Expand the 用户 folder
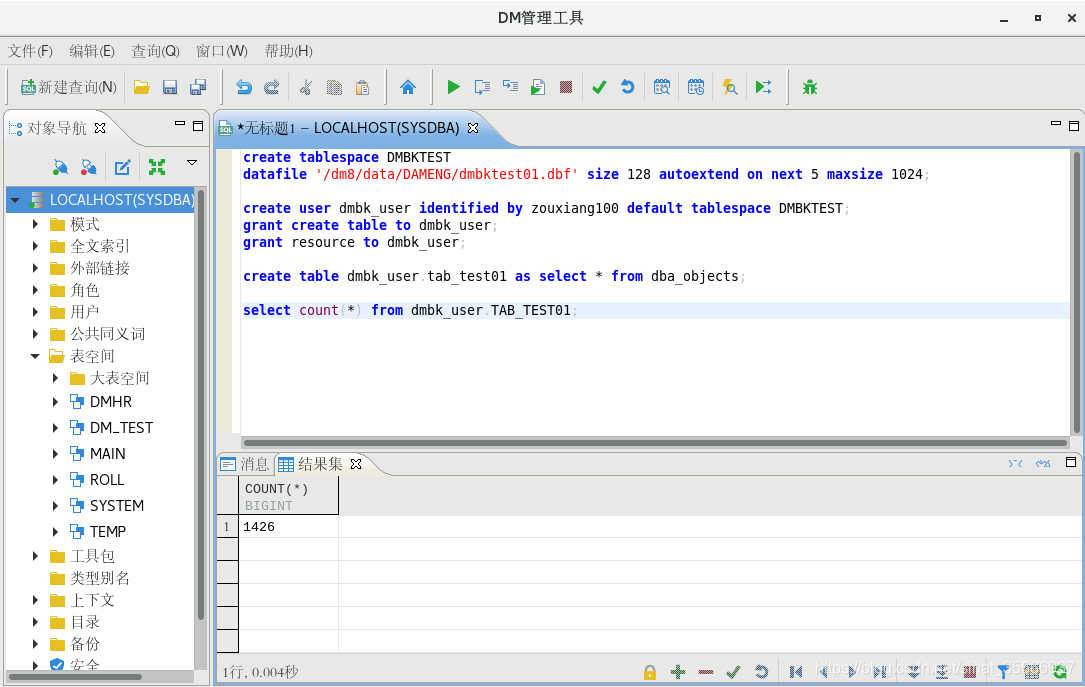This screenshot has width=1085, height=687. coord(35,312)
